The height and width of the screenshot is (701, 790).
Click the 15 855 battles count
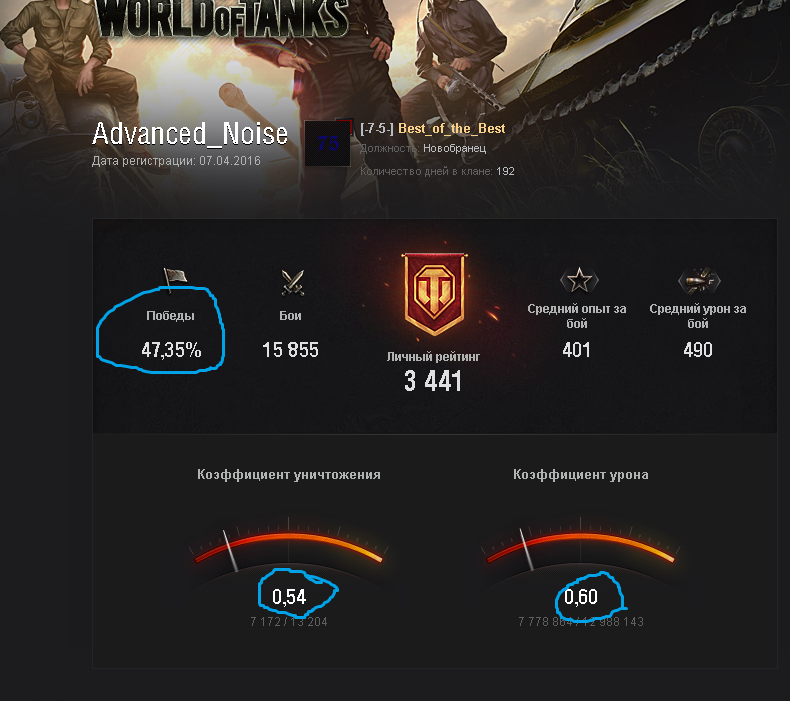coord(290,350)
